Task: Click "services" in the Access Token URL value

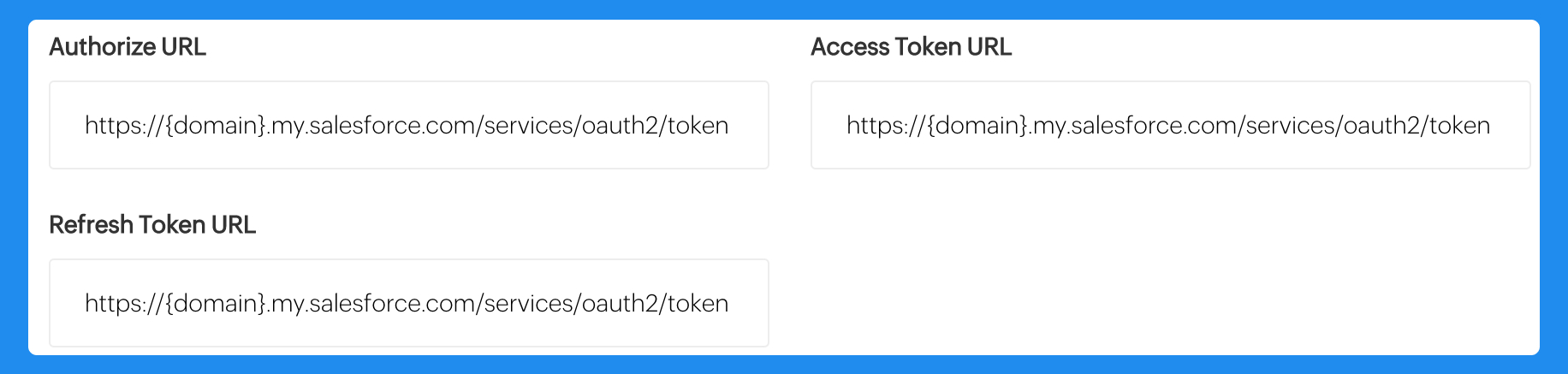Action: click(1291, 126)
